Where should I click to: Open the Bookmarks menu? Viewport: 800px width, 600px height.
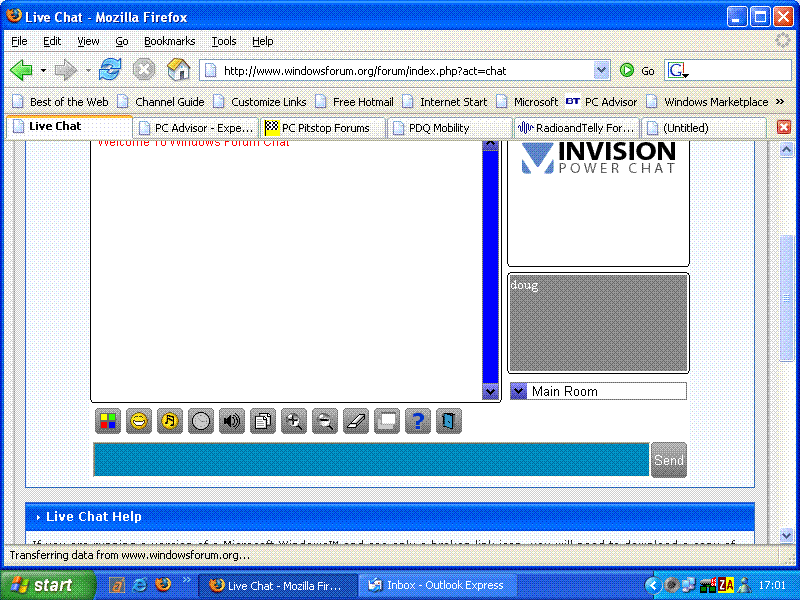169,41
